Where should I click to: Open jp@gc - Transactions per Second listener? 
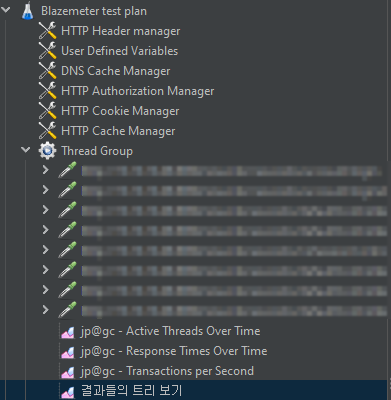pyautogui.click(x=167, y=371)
